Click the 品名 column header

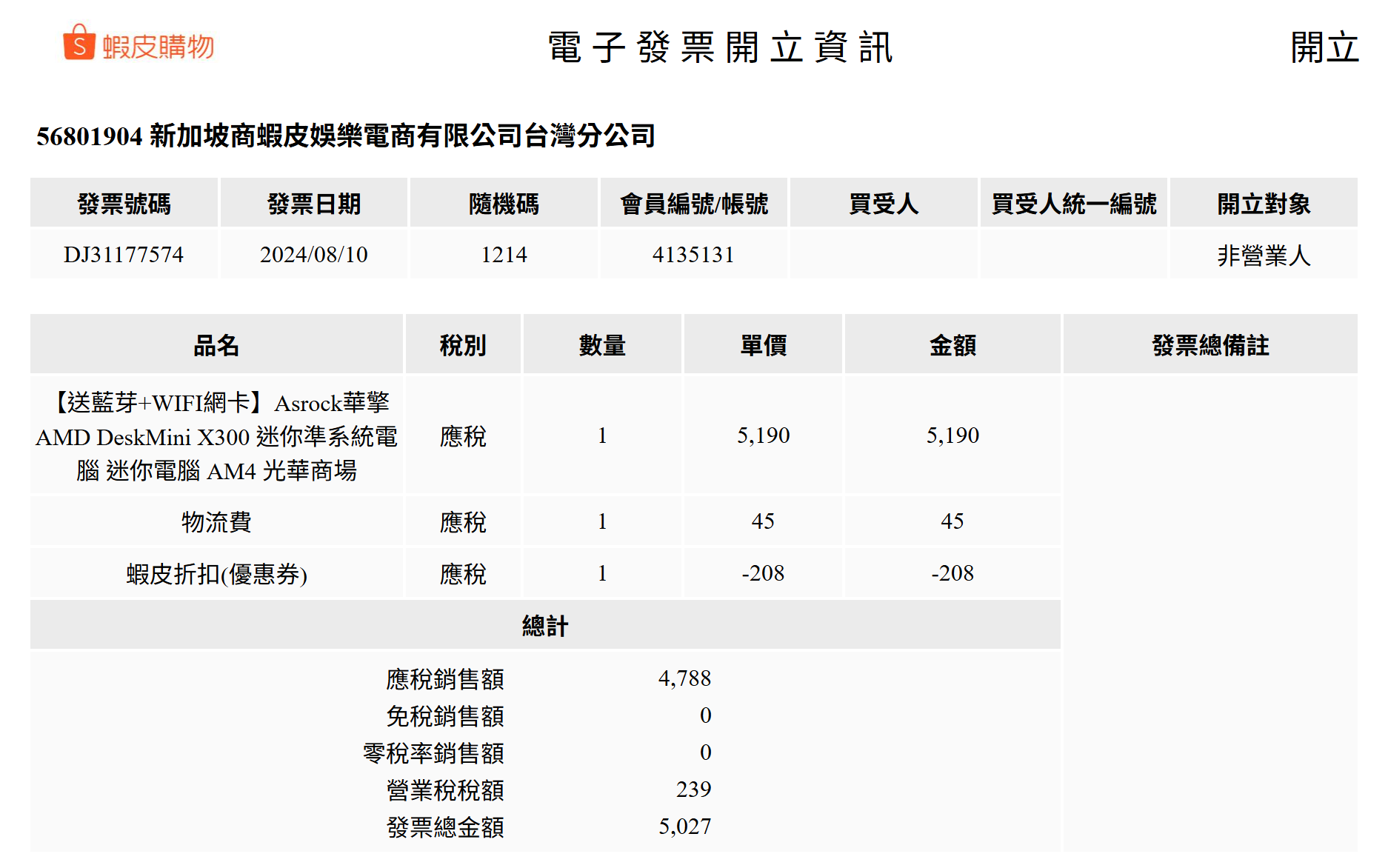coord(216,345)
